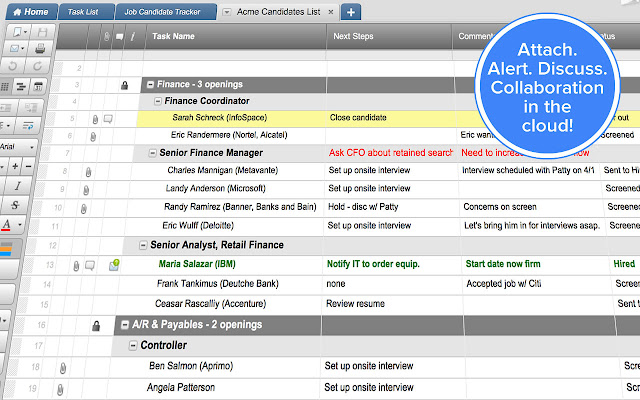Open Randy Ramirez row attachment paperclip
The image size is (640, 400).
(83, 209)
